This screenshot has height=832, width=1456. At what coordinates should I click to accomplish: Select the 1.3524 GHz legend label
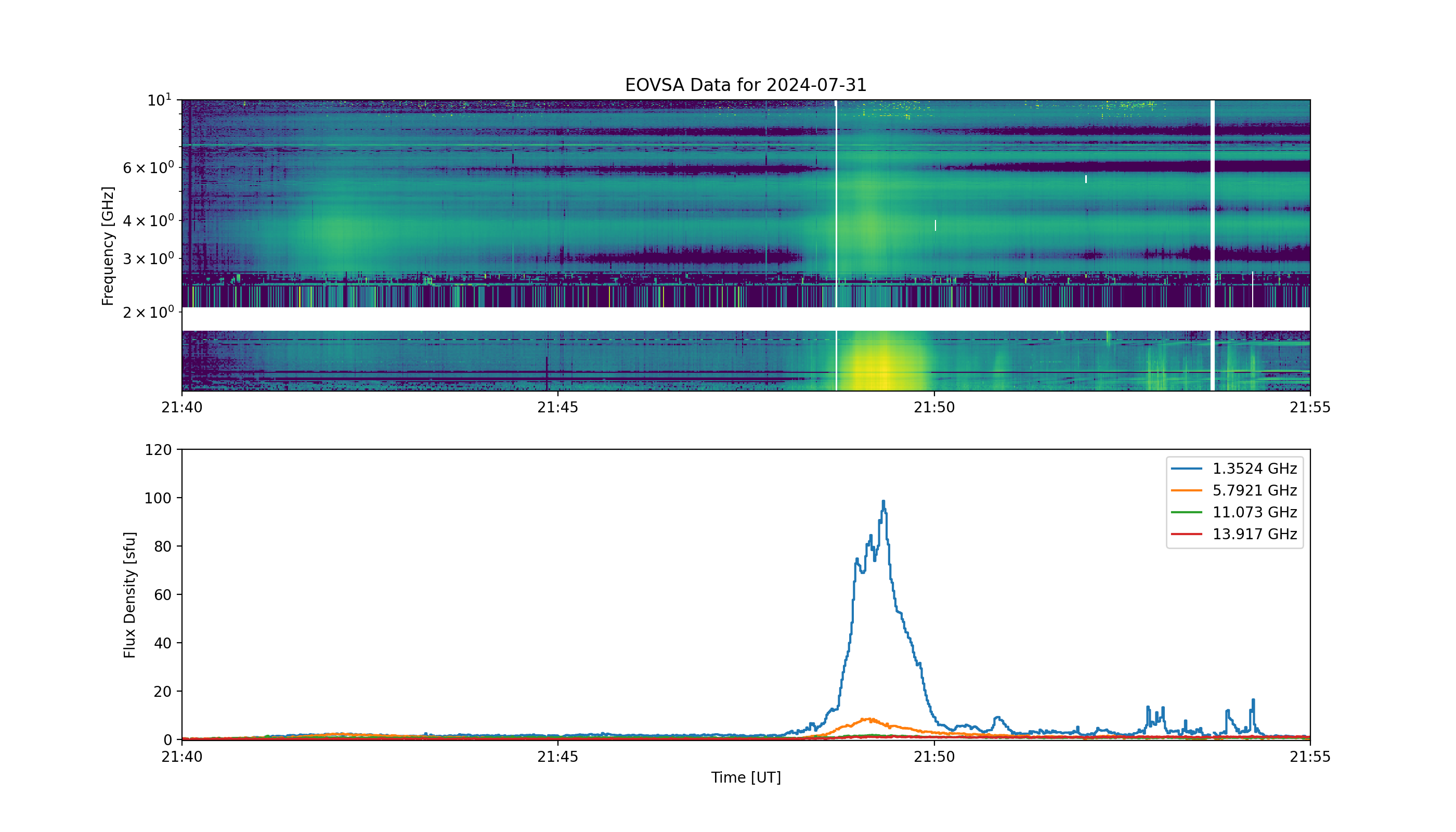[1255, 469]
